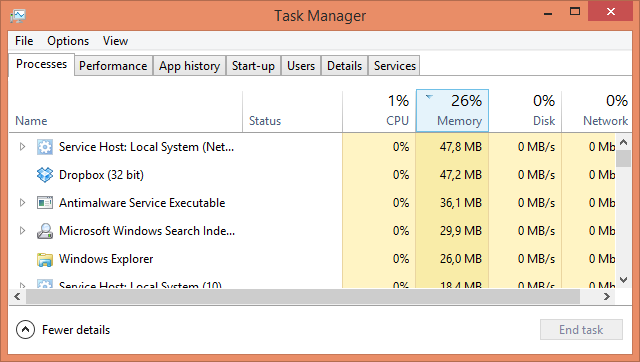
Task: Open the View menu
Action: [115, 41]
